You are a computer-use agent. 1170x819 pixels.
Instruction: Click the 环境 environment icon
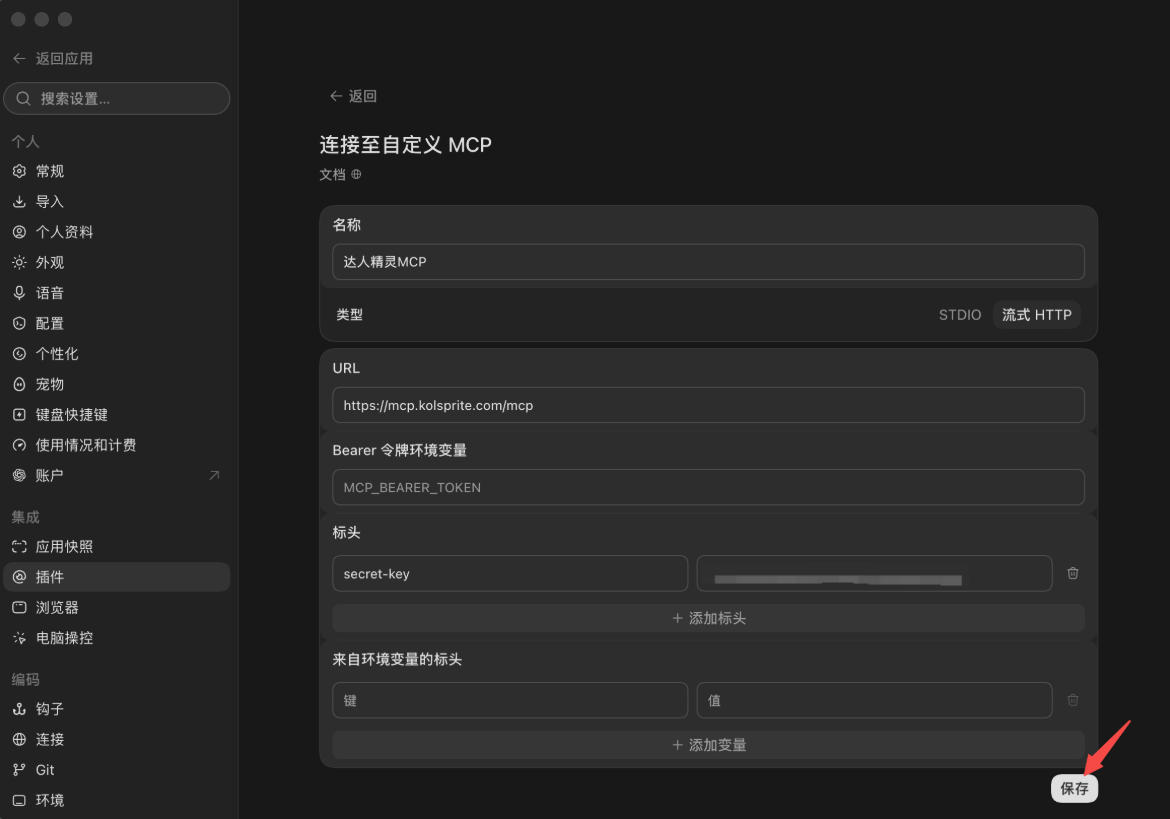(x=19, y=800)
